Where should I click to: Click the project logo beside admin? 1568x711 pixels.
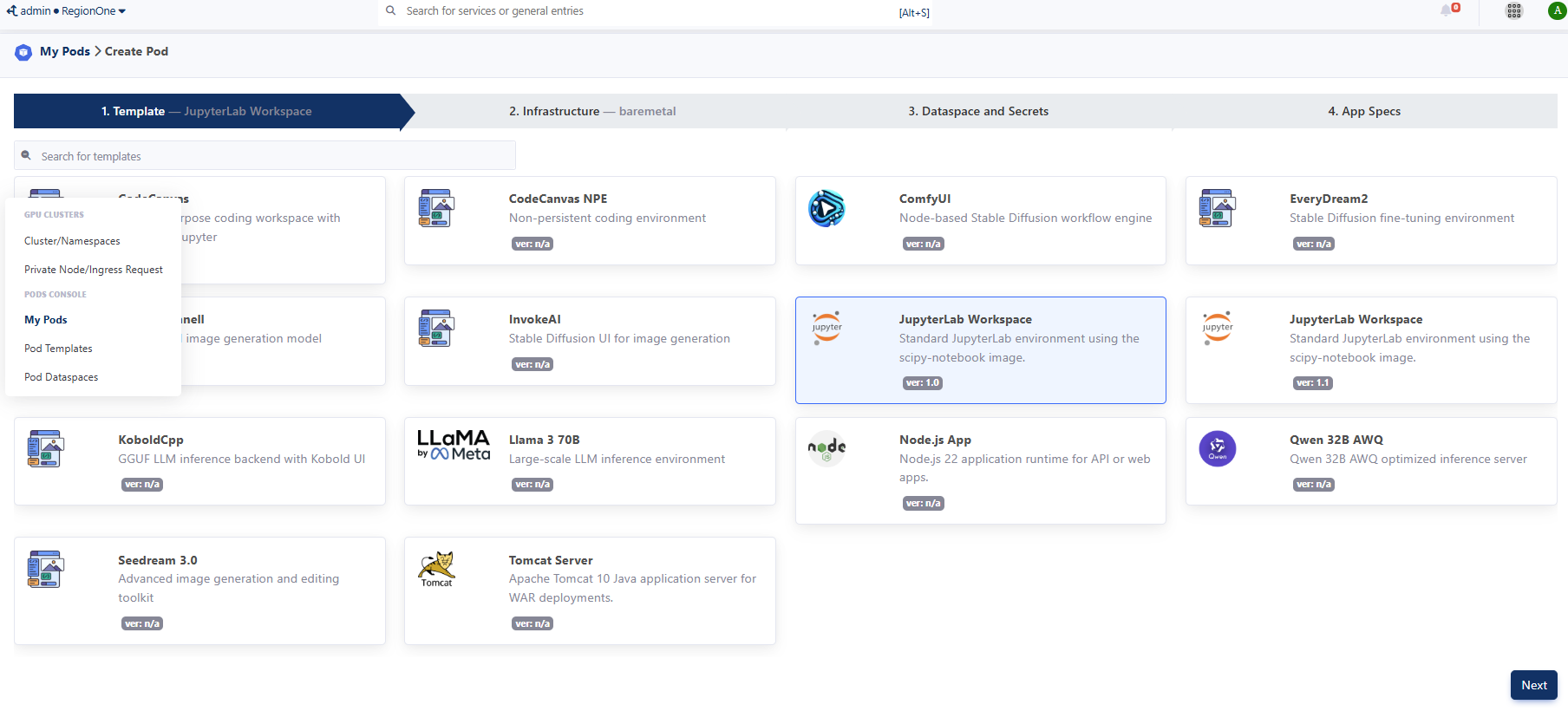click(11, 10)
